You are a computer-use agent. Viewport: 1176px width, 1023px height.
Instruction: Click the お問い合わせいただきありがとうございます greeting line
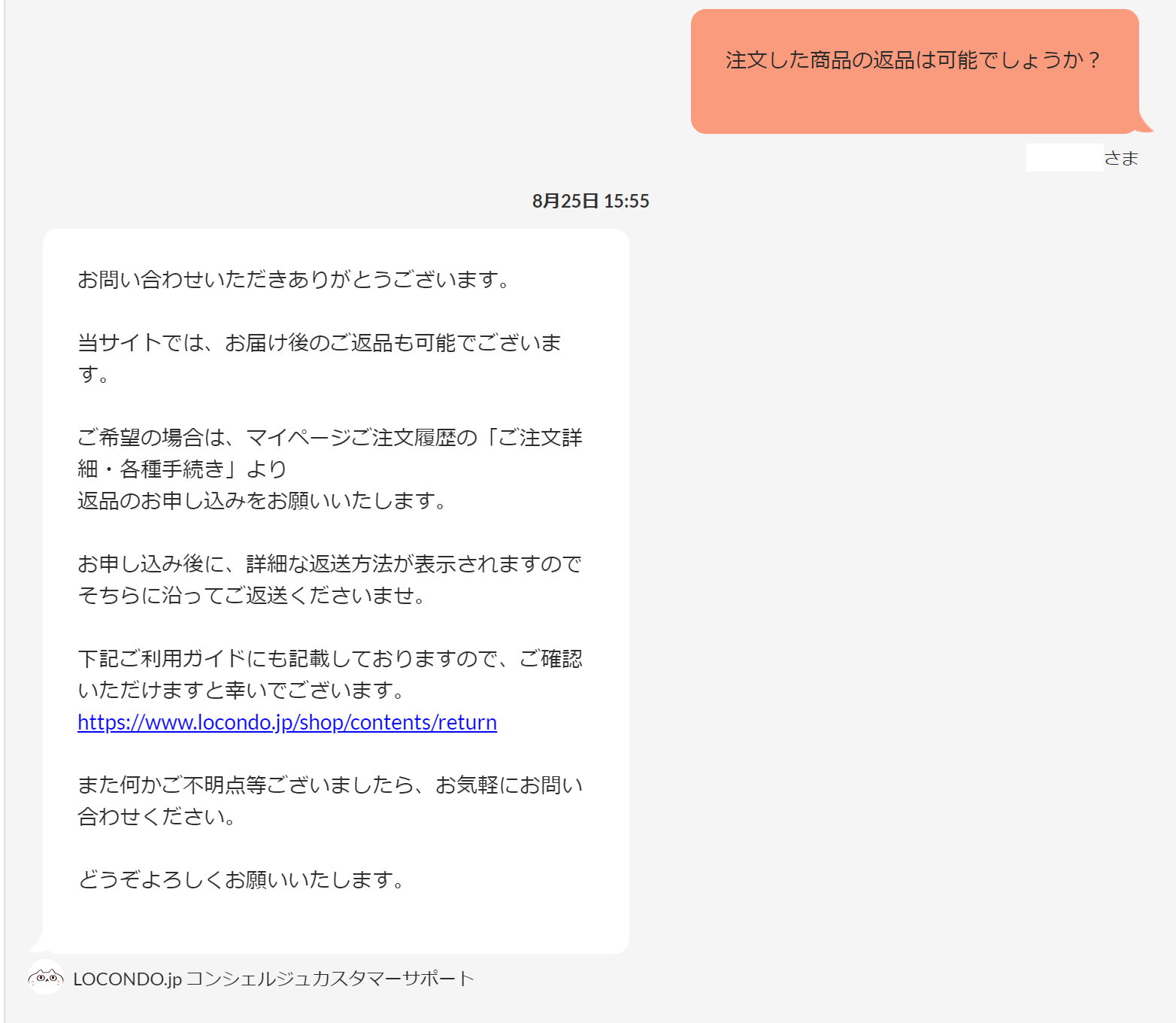pos(295,280)
